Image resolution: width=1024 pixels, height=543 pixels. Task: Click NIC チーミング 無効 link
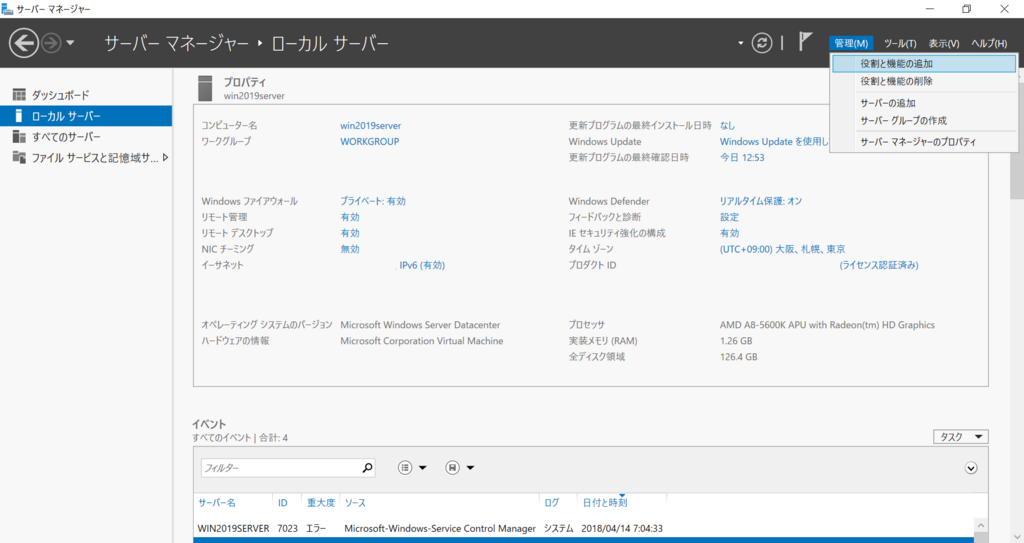pyautogui.click(x=349, y=249)
